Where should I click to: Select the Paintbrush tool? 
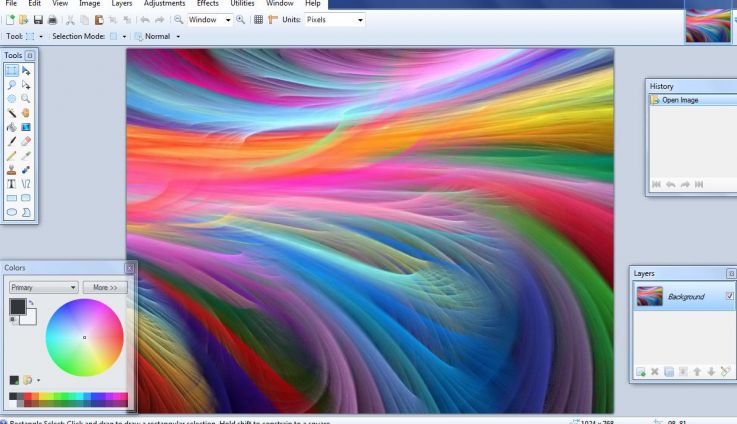tap(12, 141)
